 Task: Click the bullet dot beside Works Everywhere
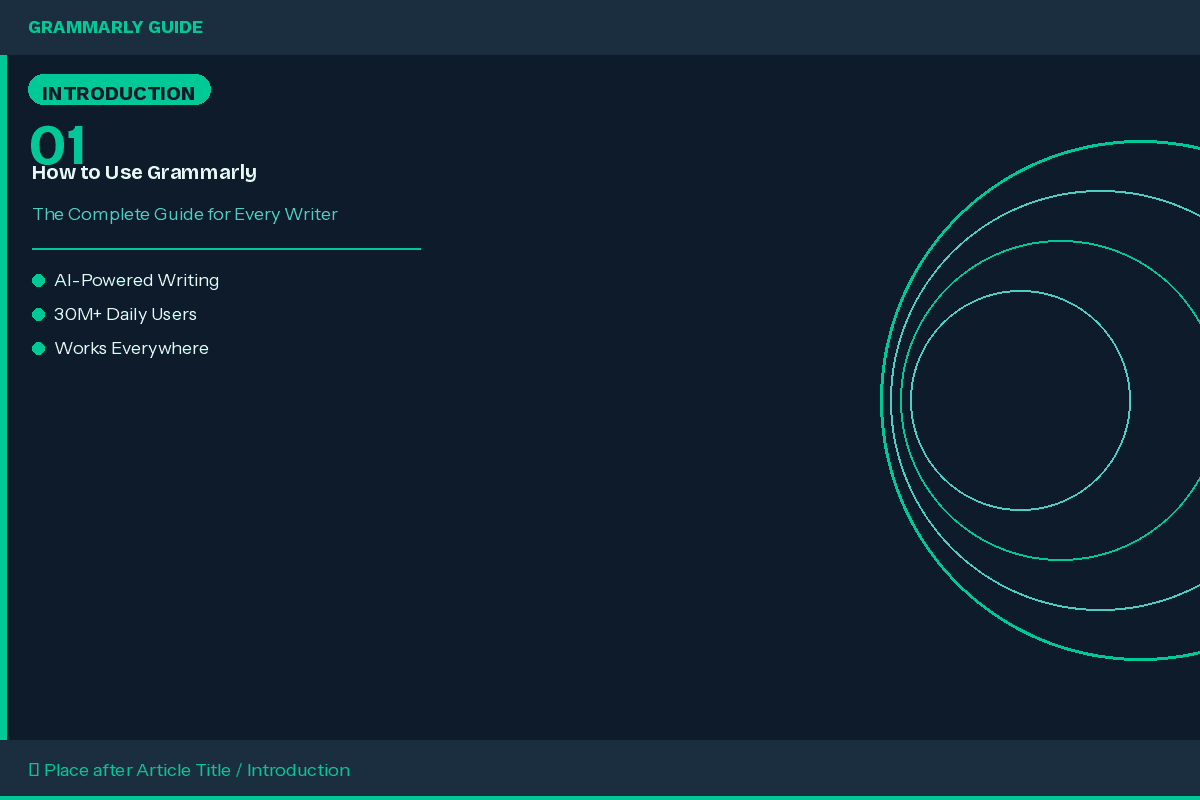point(39,349)
